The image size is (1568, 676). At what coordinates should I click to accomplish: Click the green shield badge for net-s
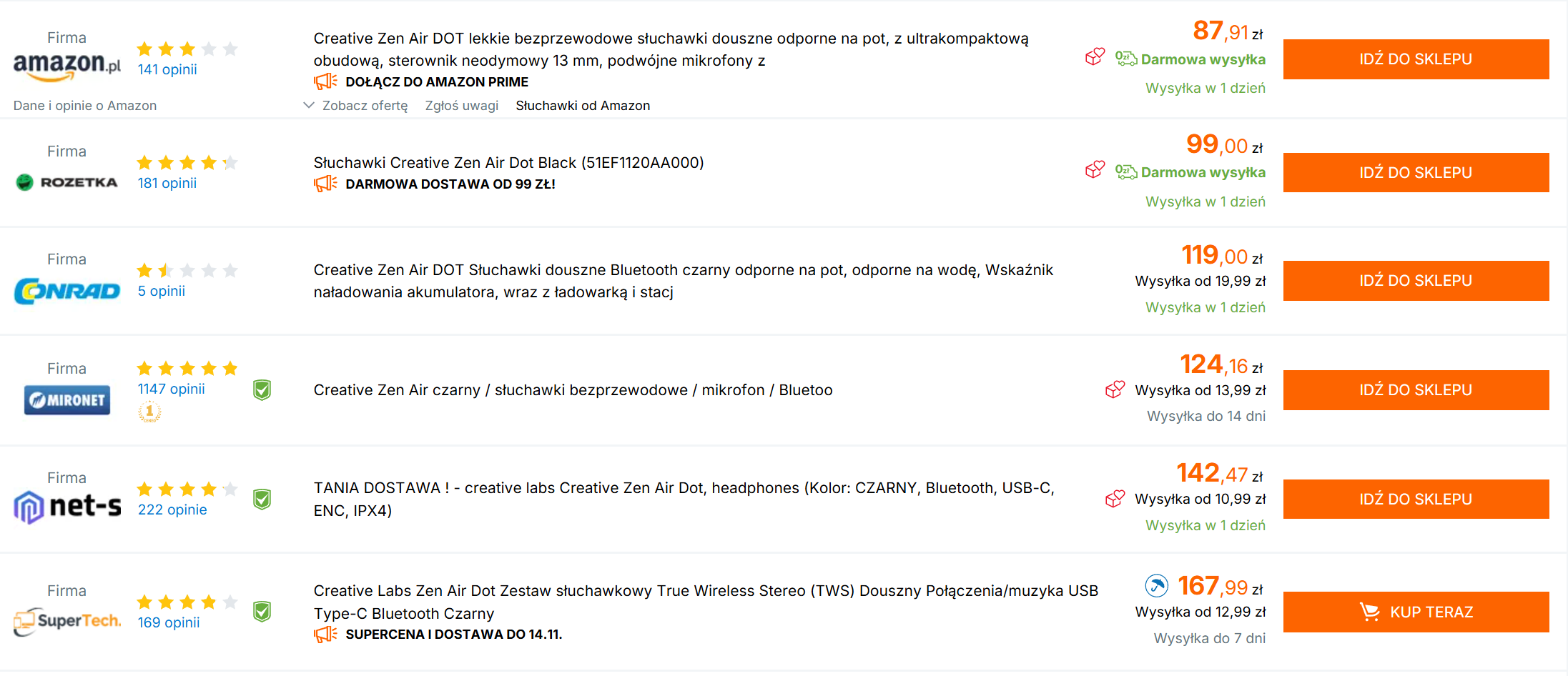coord(262,499)
